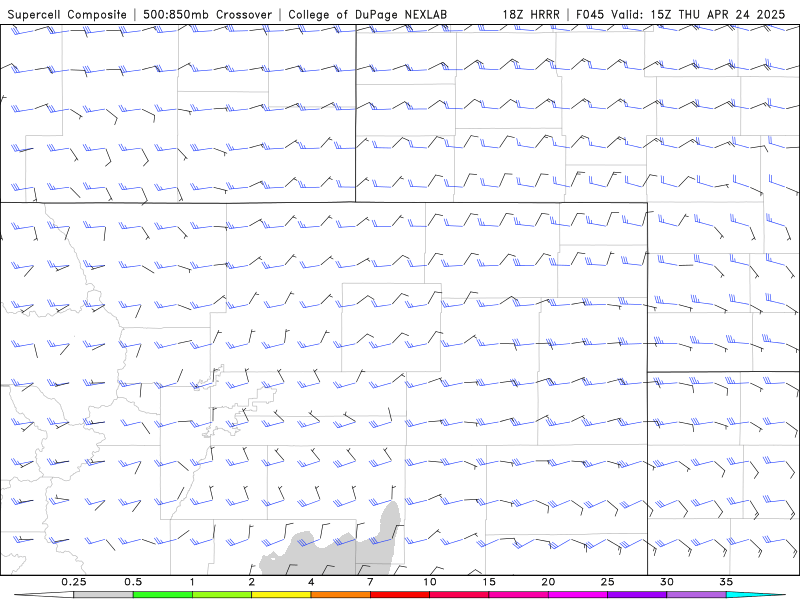Click the 'F045' forecast hour text
Screen dimensions: 800x600
(x=591, y=15)
